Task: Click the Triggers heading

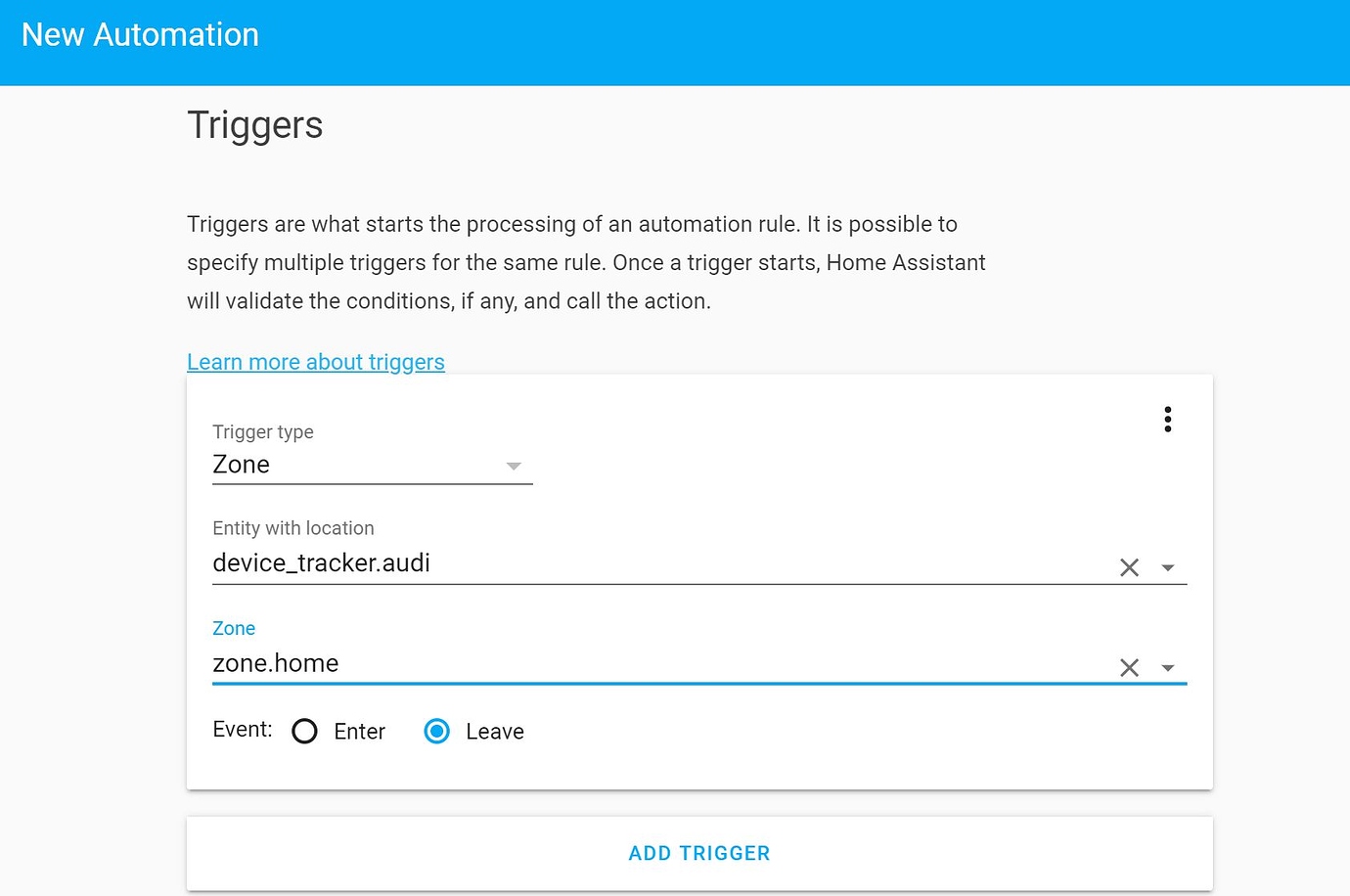Action: tap(254, 125)
